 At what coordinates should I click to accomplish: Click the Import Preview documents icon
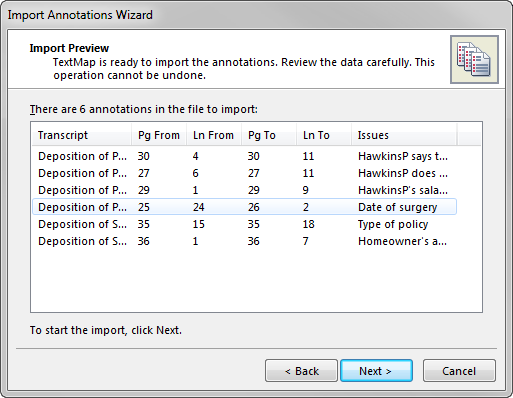tap(474, 59)
